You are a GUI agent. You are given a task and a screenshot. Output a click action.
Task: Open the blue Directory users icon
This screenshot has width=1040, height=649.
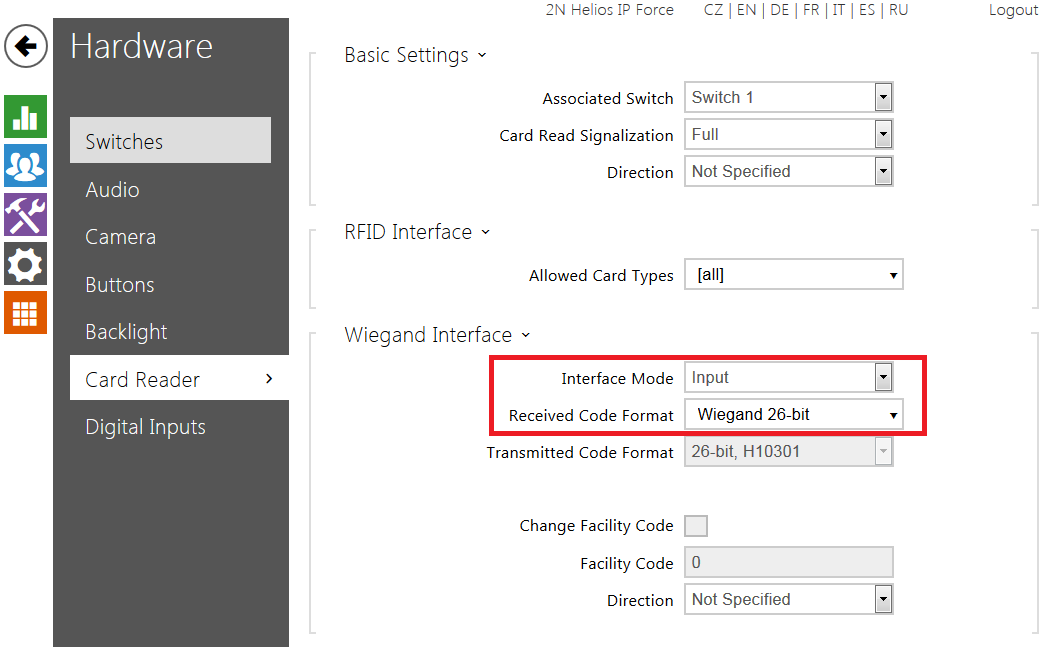point(26,166)
